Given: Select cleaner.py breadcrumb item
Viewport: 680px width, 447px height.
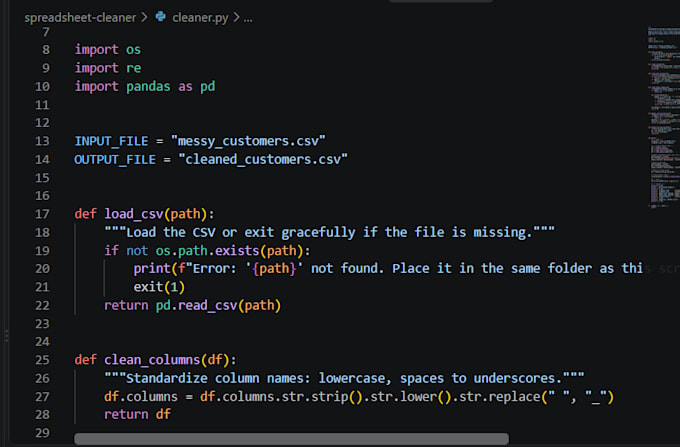Looking at the screenshot, I should pos(200,18).
